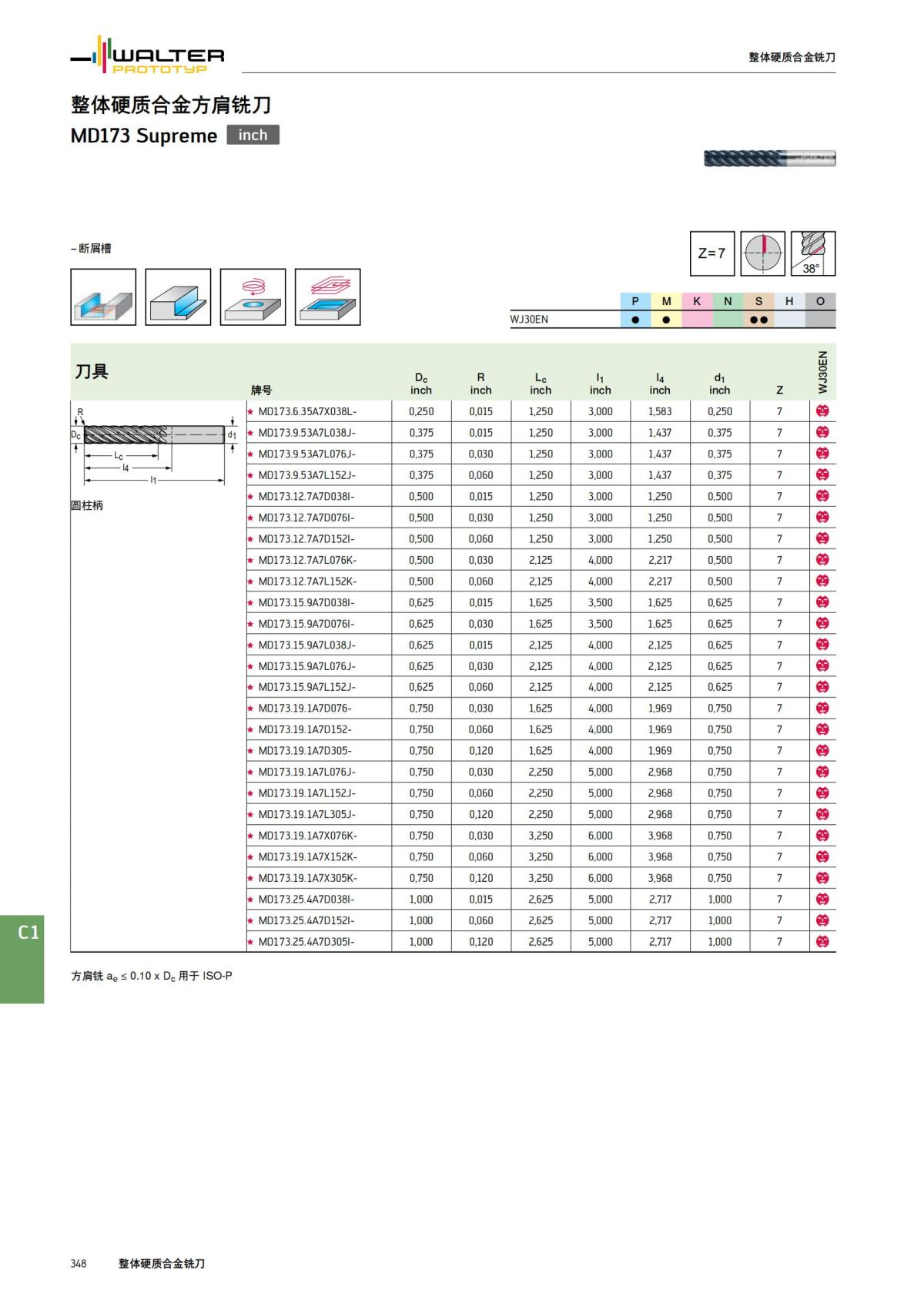Screen dimensions: 924x1307
Task: Select part number MD173.25.4A7D305I-
Action: 306,942
